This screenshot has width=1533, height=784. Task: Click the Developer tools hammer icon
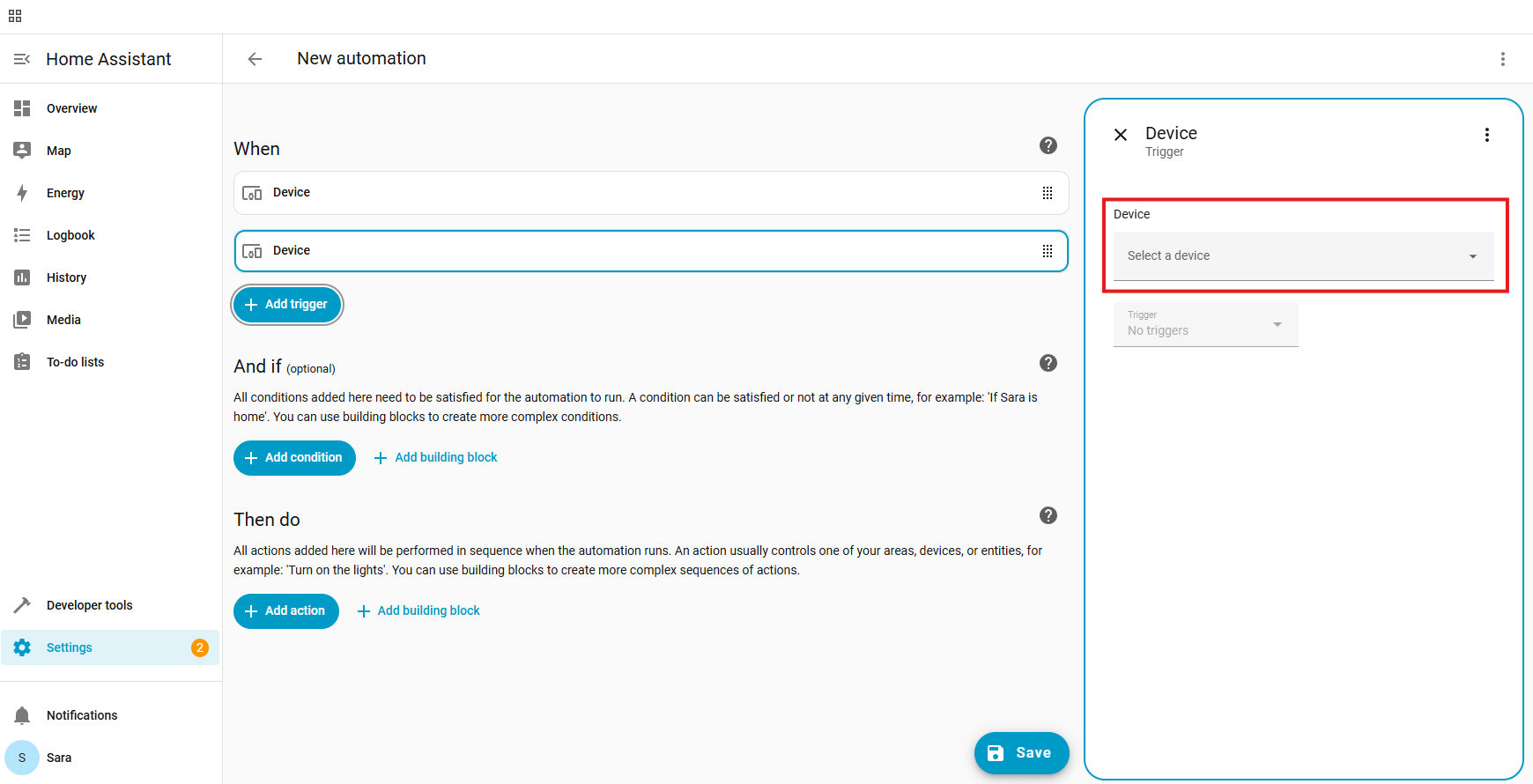[22, 605]
